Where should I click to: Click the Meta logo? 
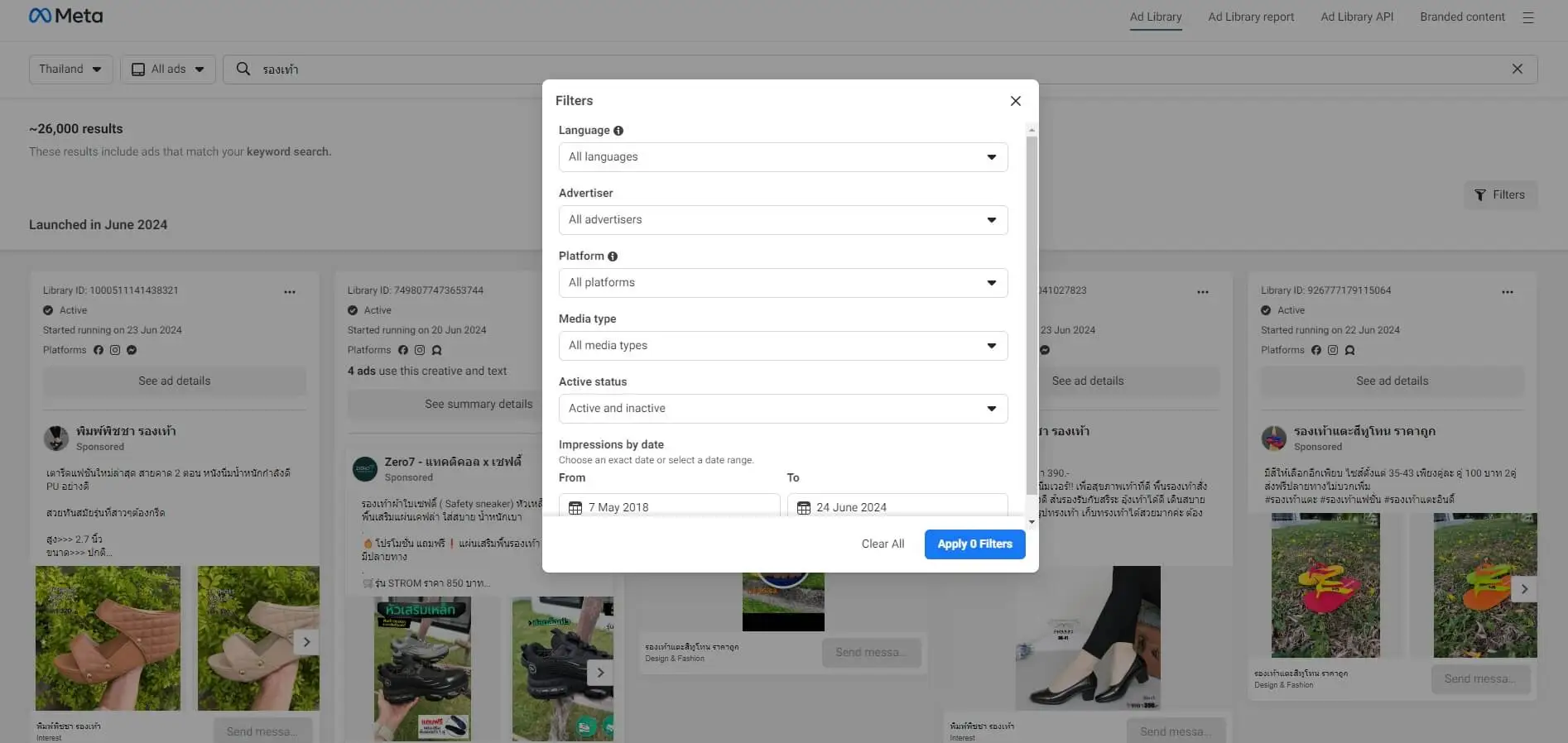(65, 16)
